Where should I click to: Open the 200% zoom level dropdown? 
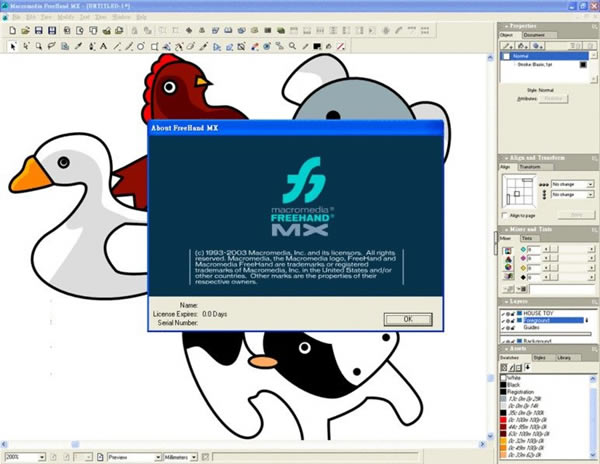[25, 457]
